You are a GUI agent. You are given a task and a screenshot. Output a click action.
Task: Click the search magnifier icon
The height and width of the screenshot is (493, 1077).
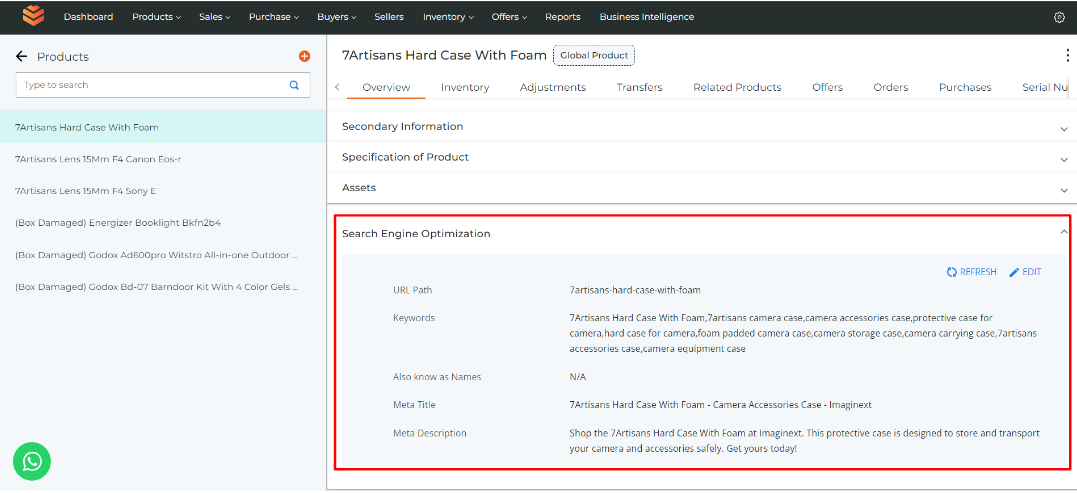(x=294, y=85)
